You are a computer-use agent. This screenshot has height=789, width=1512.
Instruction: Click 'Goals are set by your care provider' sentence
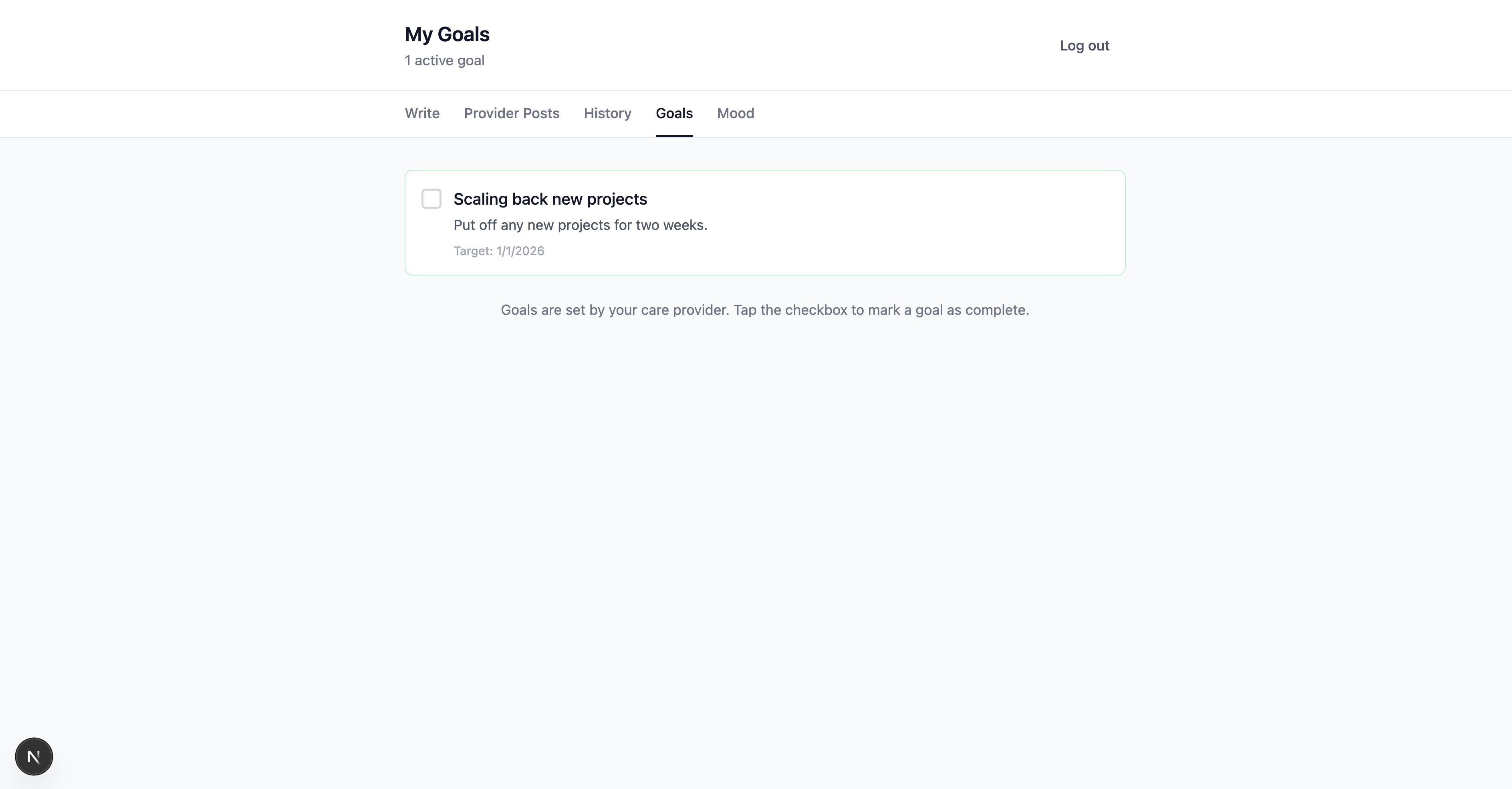[615, 310]
